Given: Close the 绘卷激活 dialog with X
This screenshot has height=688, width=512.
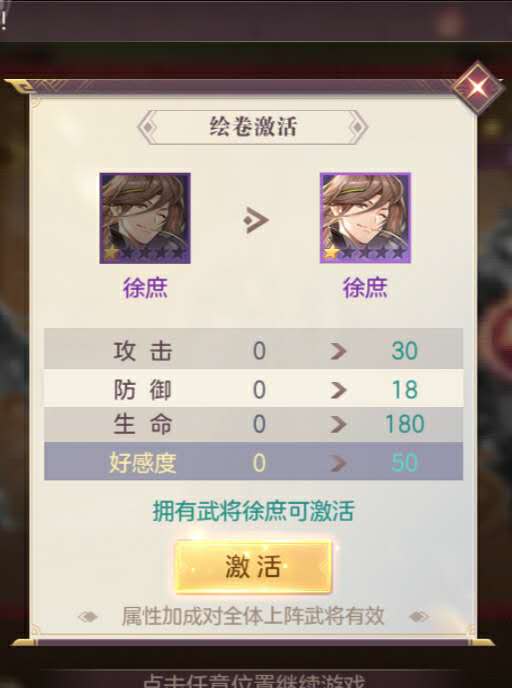Looking at the screenshot, I should point(478,88).
